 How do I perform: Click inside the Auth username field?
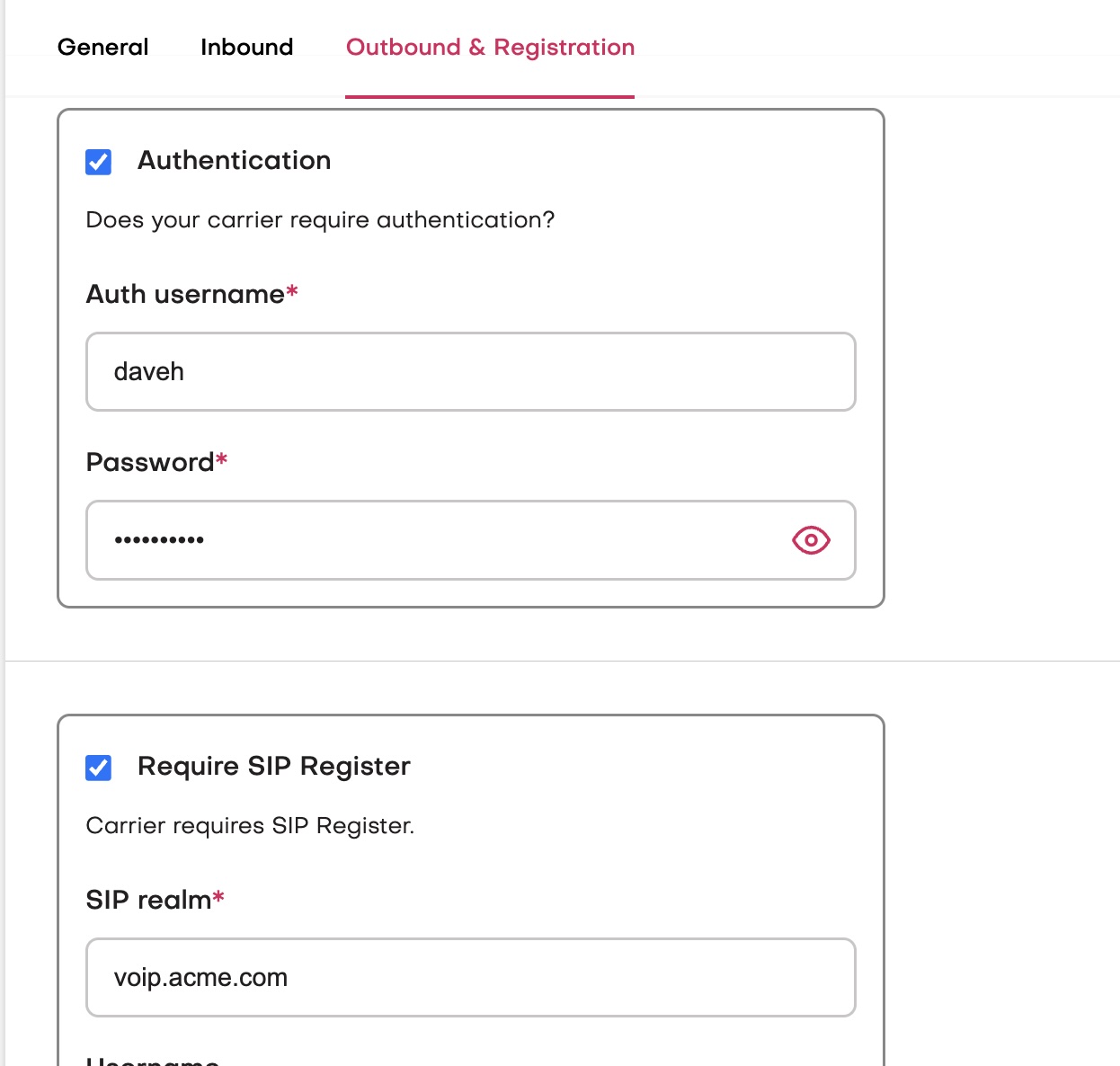point(471,371)
